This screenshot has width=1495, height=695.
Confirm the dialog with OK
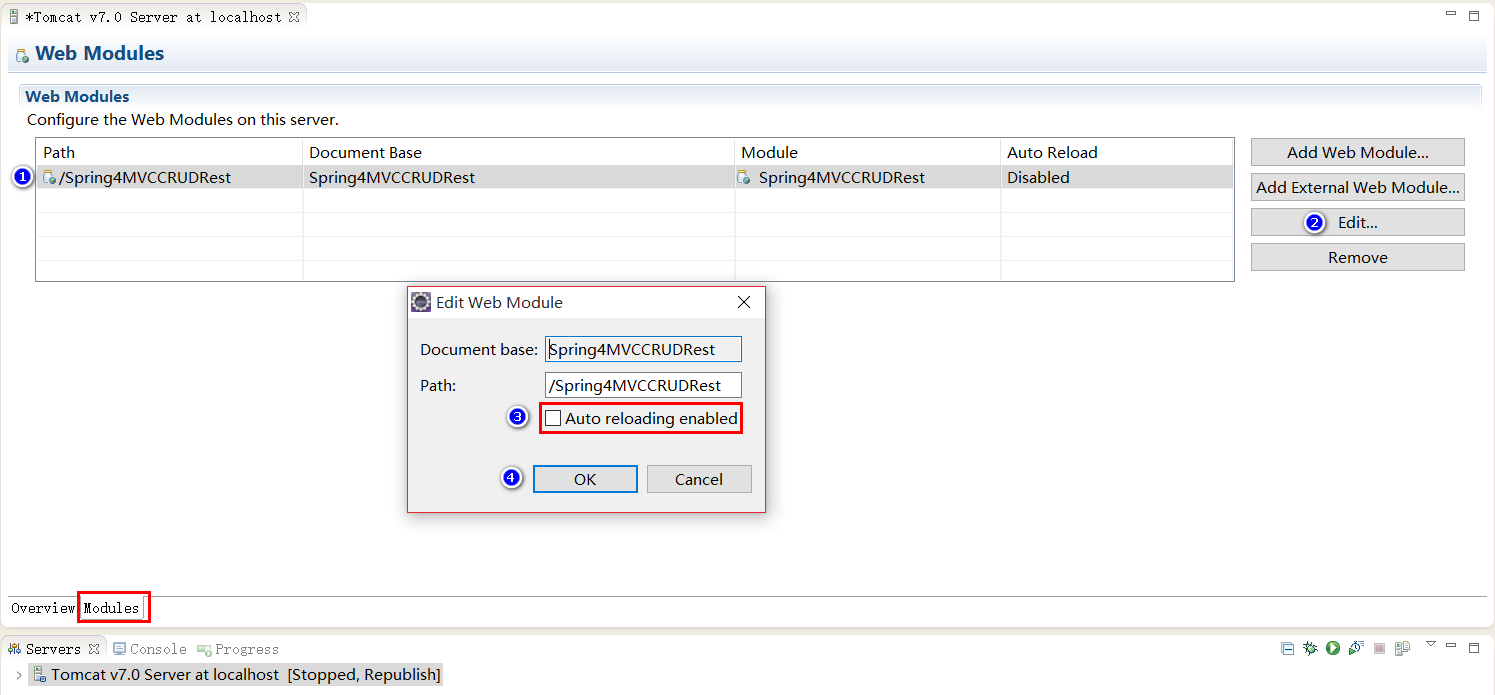tap(585, 479)
